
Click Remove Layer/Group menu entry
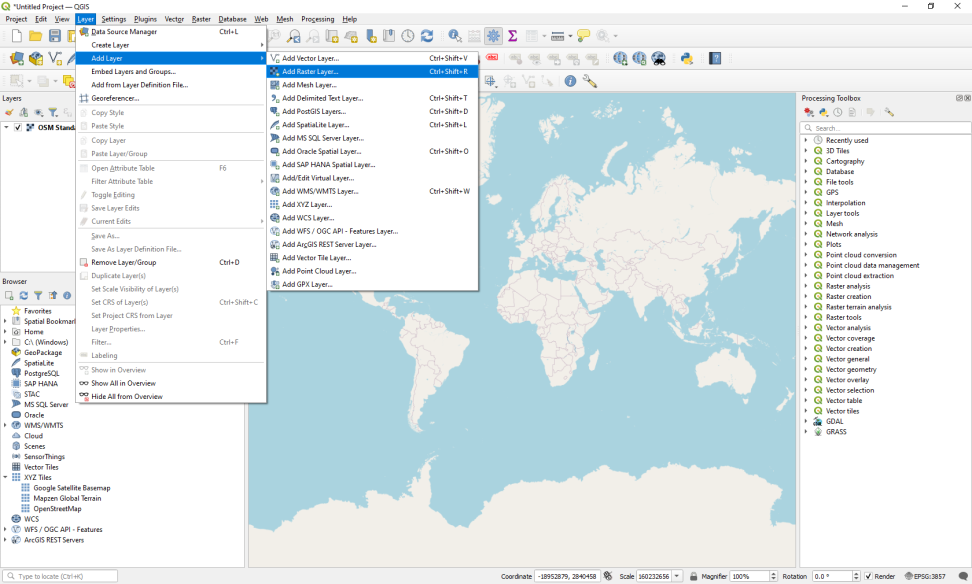(171, 262)
